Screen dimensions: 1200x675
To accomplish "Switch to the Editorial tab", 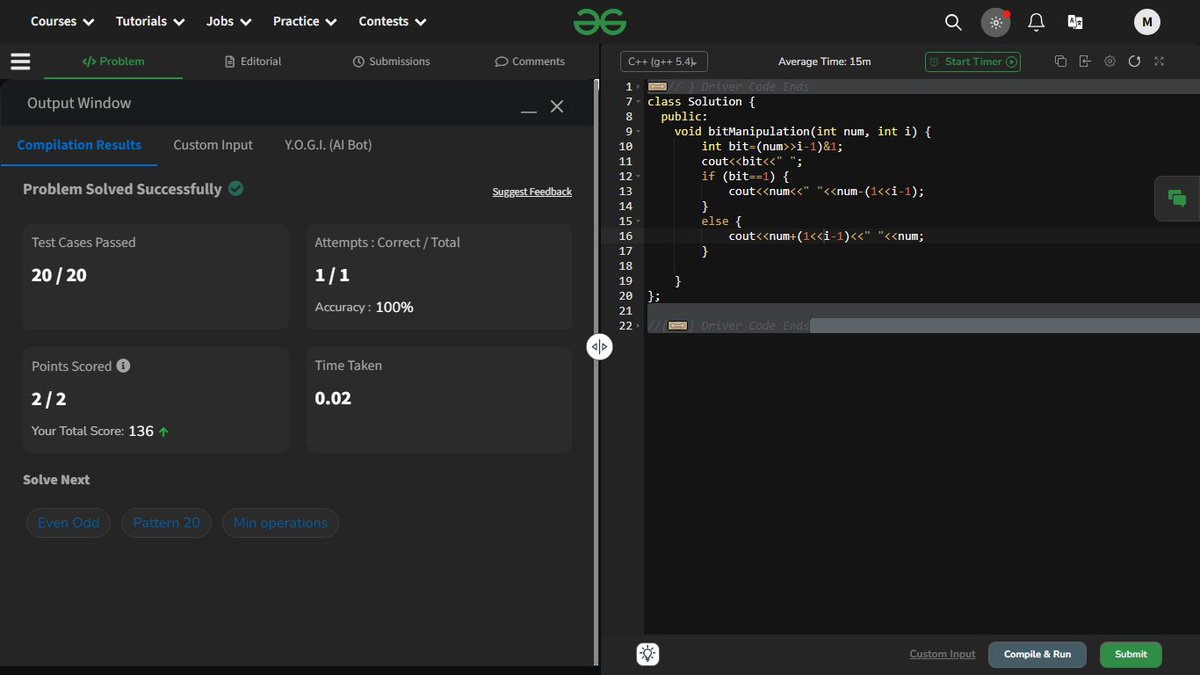I will (x=253, y=61).
